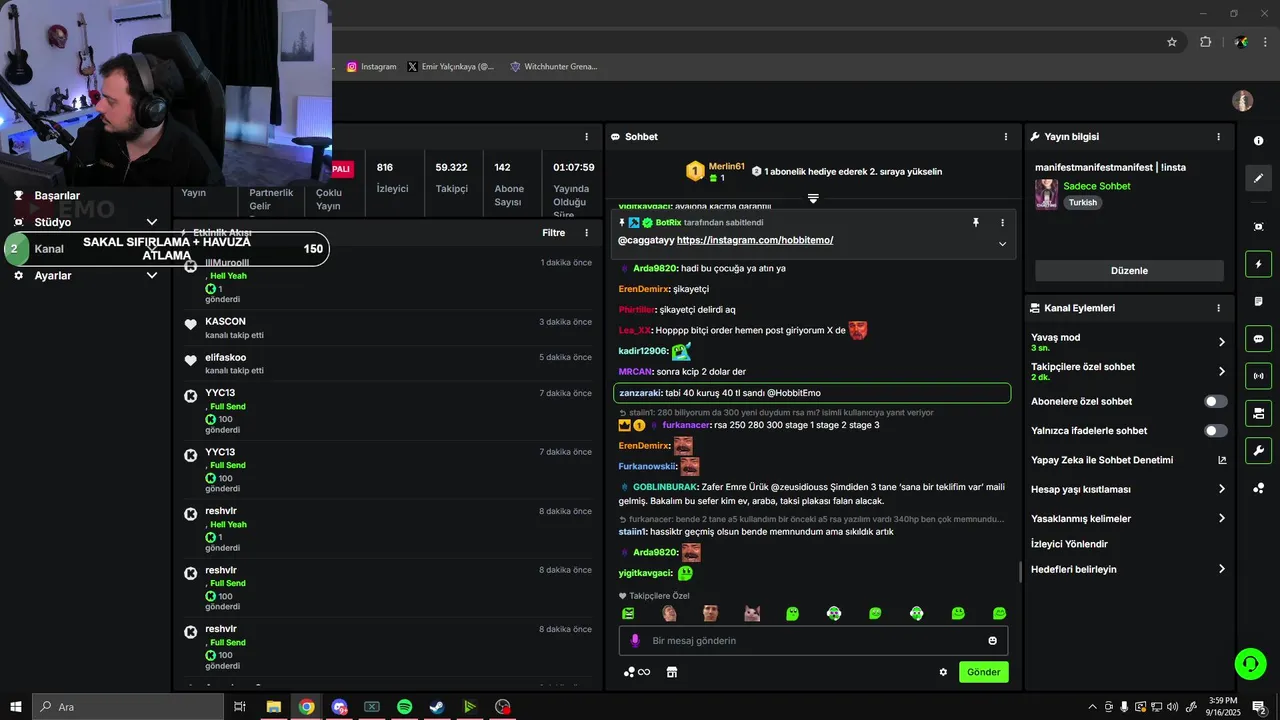Pick the first green emote in quick row
Image resolution: width=1280 pixels, height=720 pixels.
[628, 613]
